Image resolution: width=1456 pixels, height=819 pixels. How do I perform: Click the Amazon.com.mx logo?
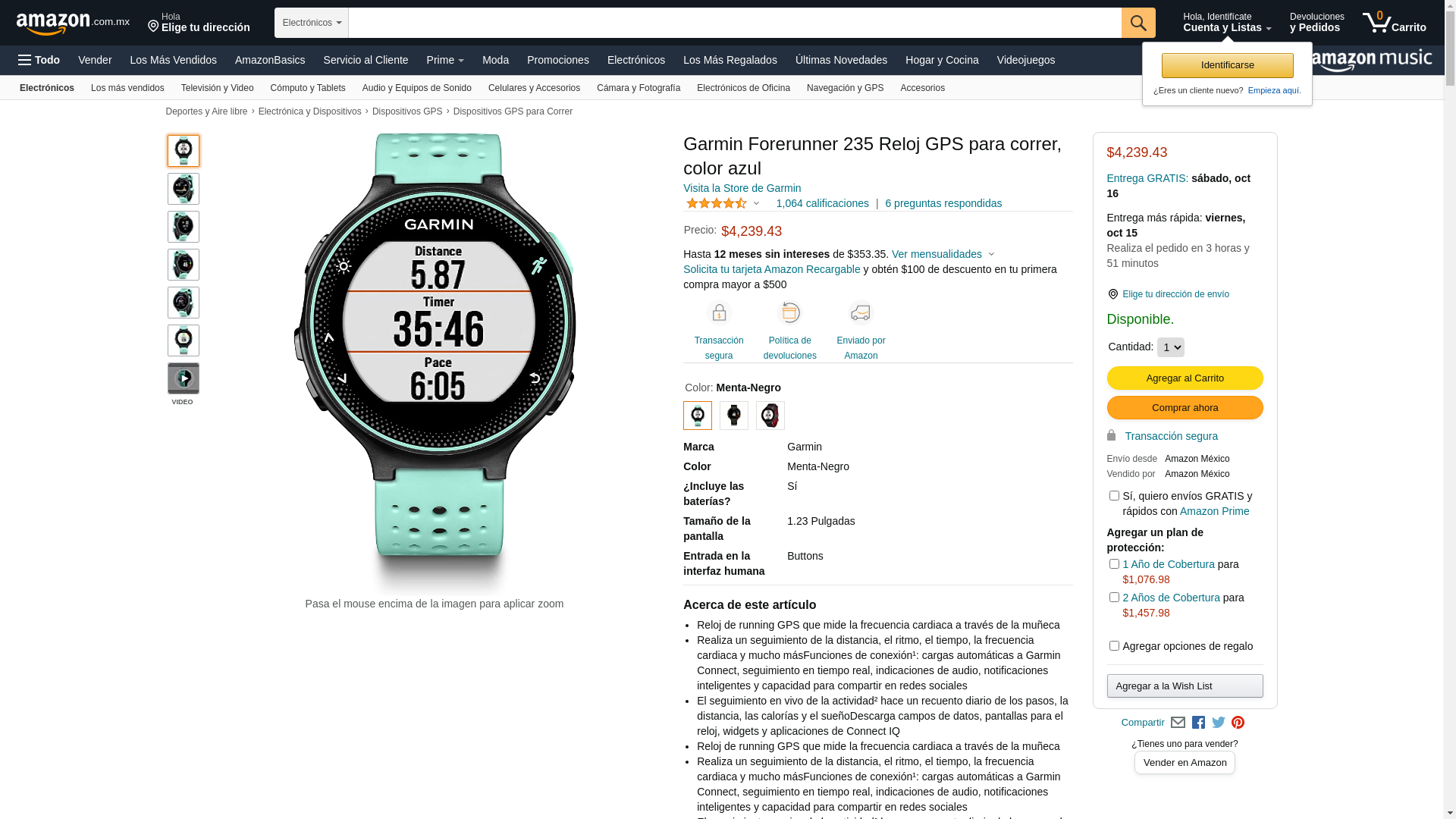(x=73, y=24)
